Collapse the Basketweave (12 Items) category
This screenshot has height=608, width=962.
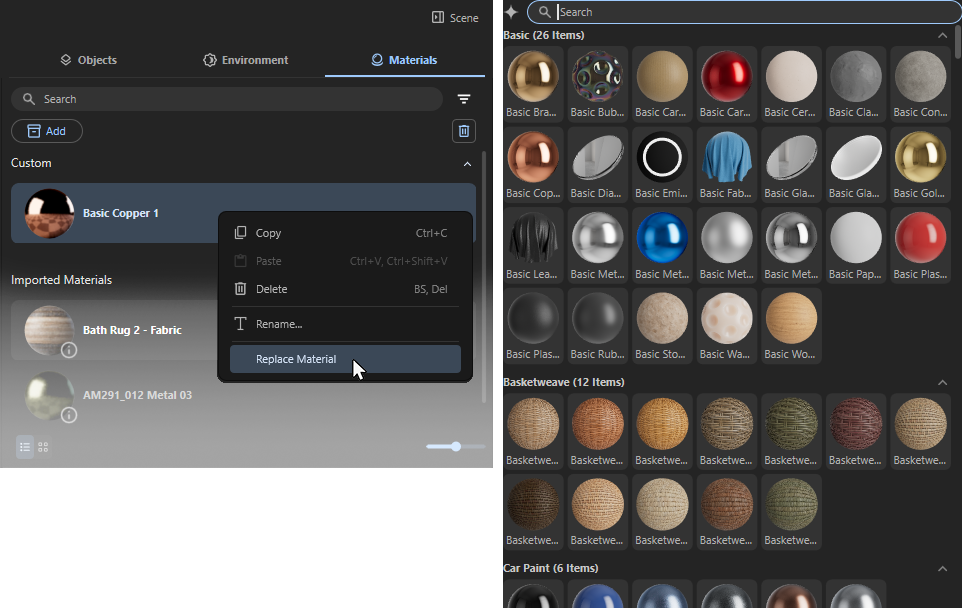(x=942, y=381)
